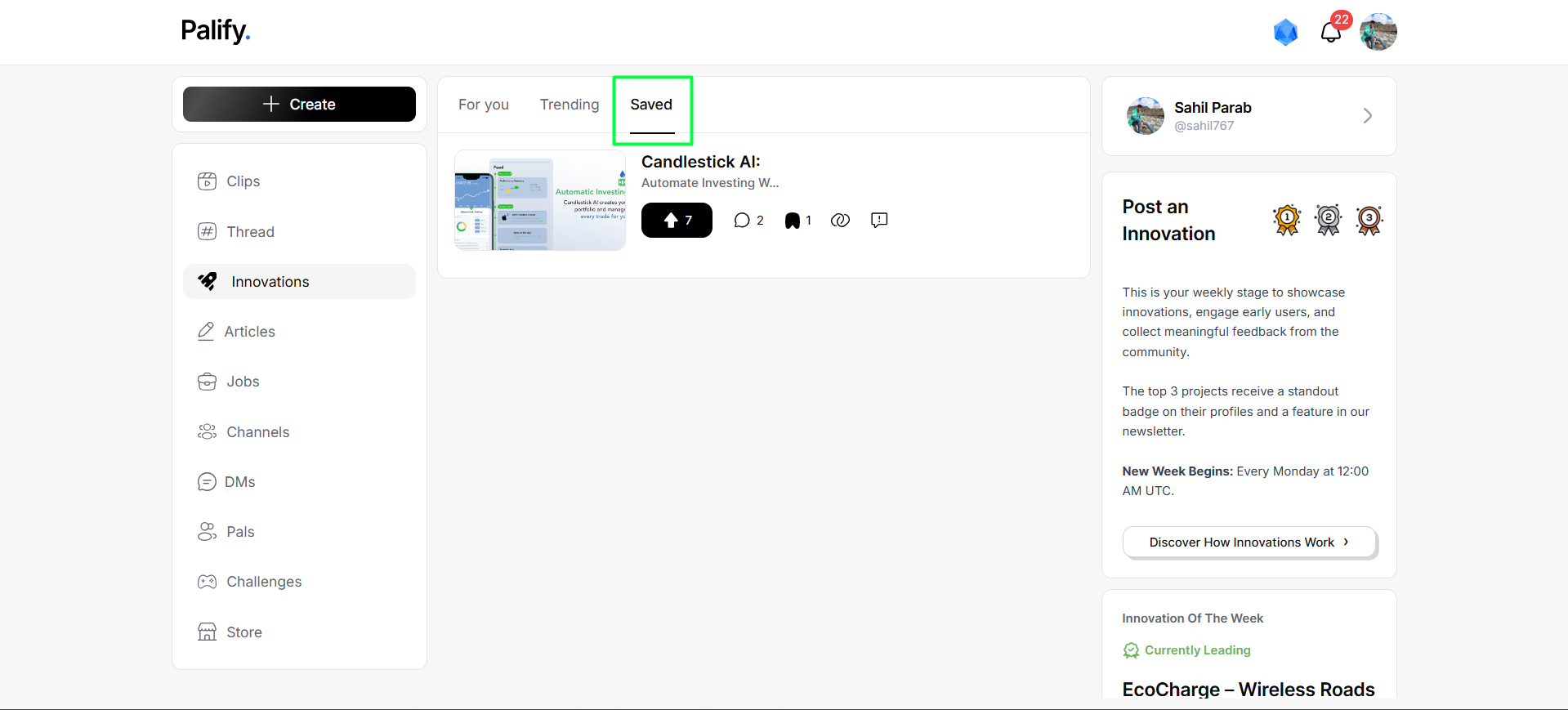Open EcoCharge – Wireless Roads innovation
Screen dimensions: 1568x710
pos(1249,690)
